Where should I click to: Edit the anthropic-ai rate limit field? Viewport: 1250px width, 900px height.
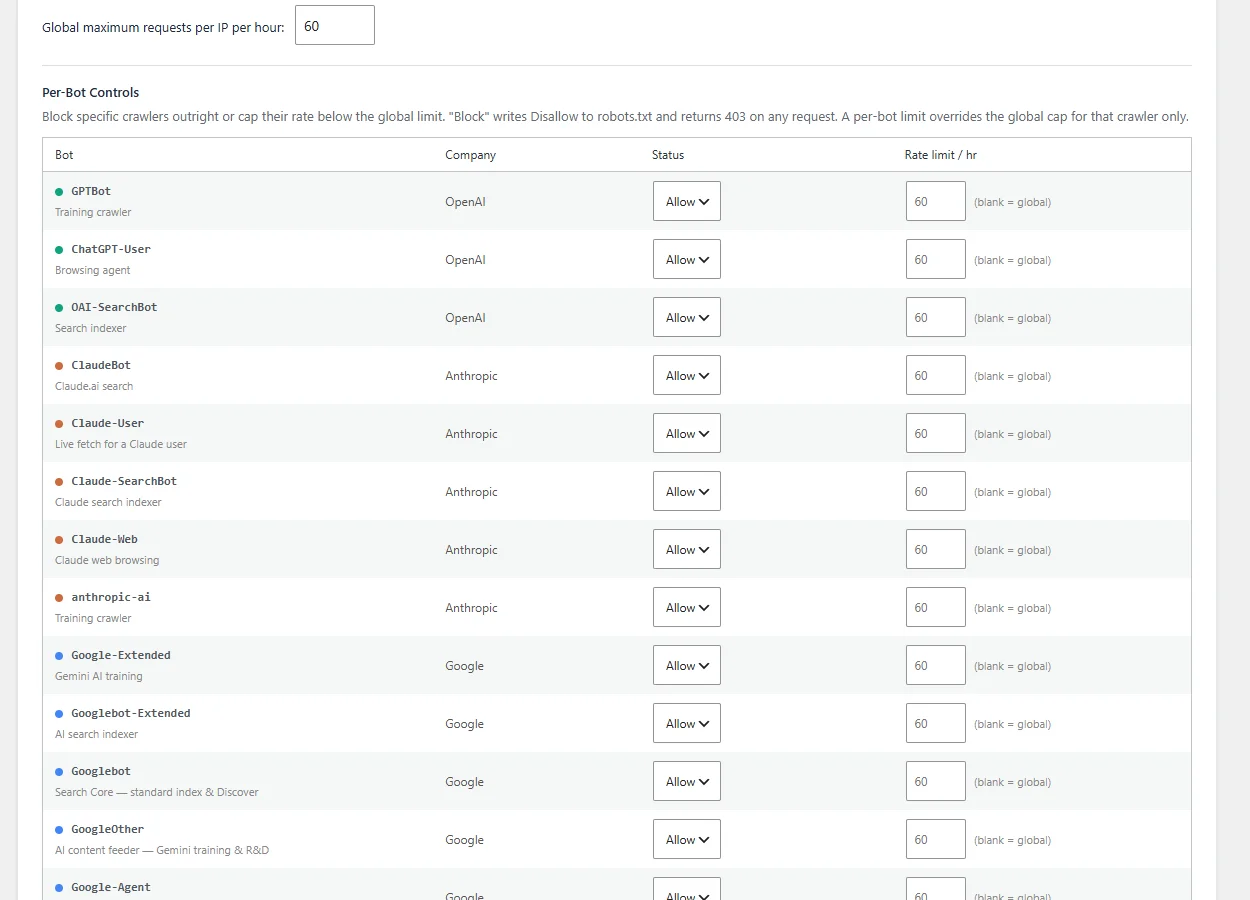[936, 607]
